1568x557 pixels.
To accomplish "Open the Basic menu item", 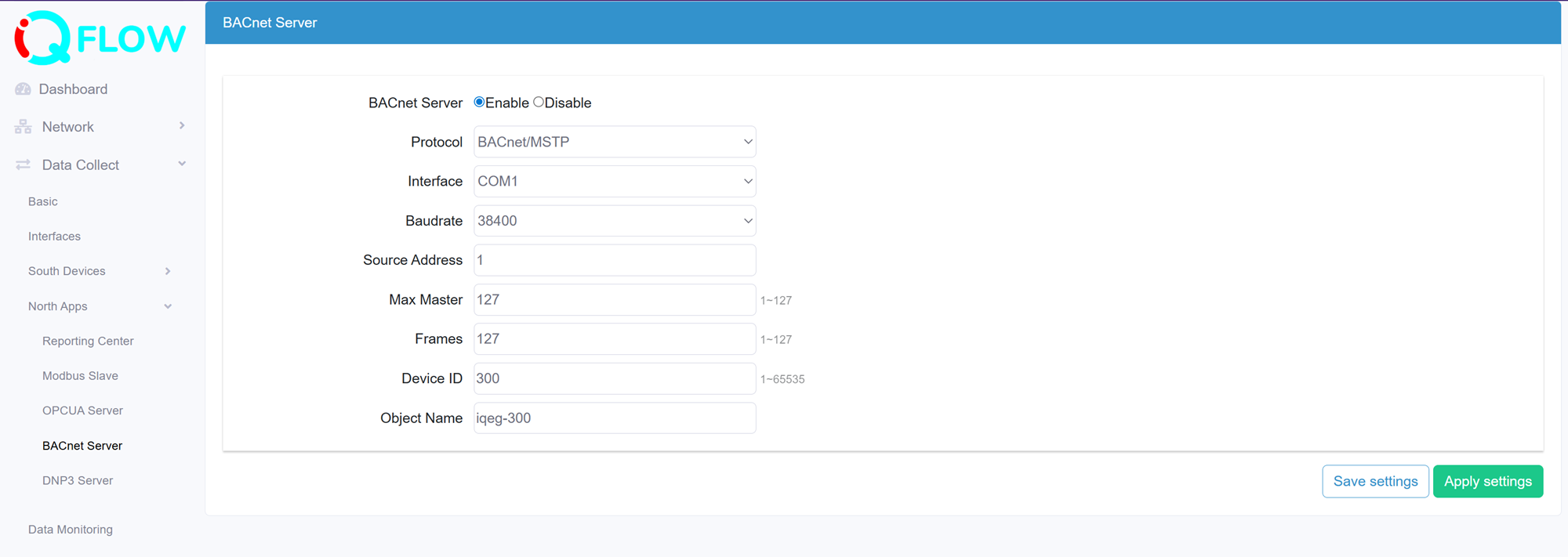I will tap(43, 201).
